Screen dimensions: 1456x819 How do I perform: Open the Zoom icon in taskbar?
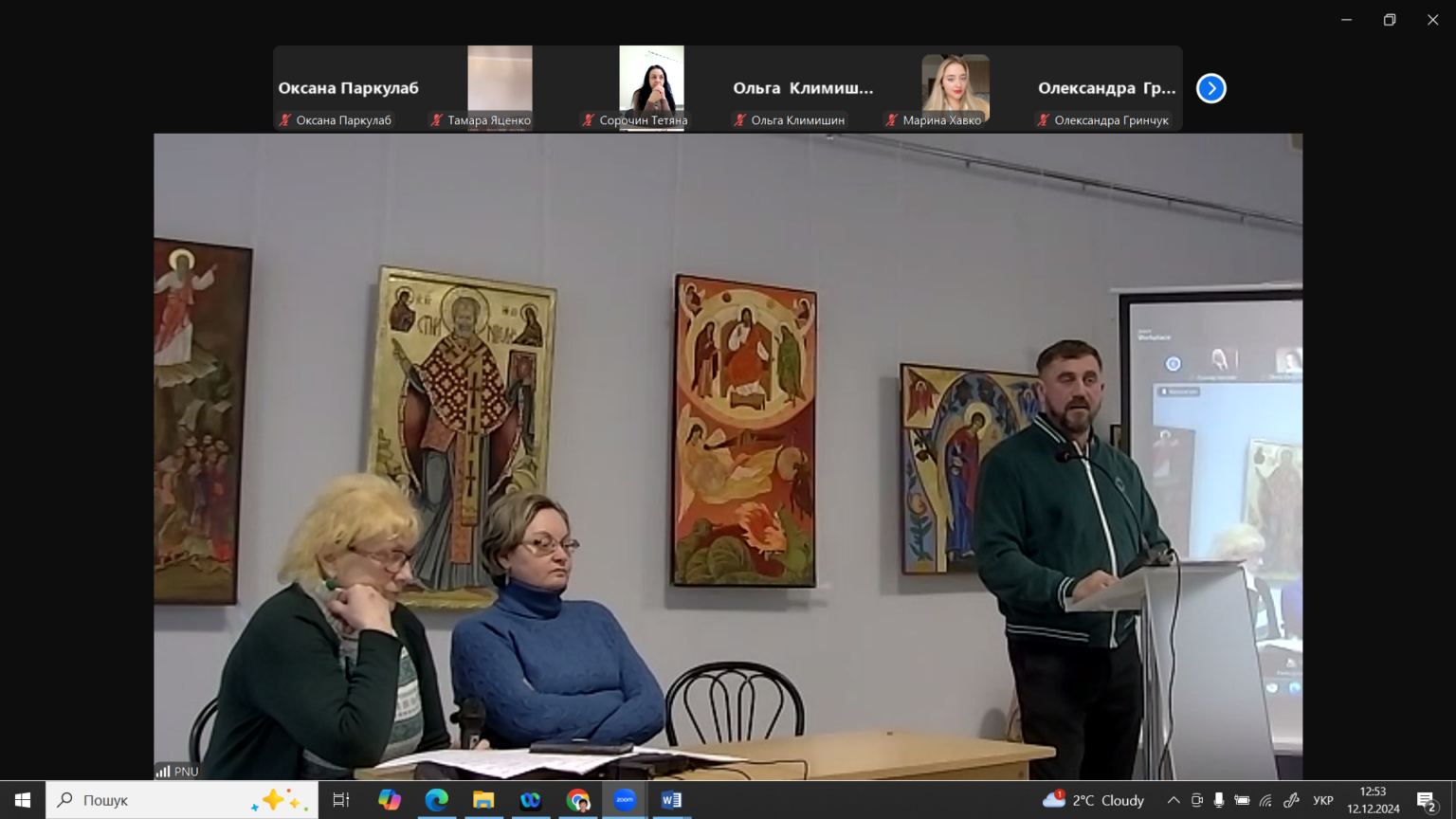pyautogui.click(x=625, y=800)
